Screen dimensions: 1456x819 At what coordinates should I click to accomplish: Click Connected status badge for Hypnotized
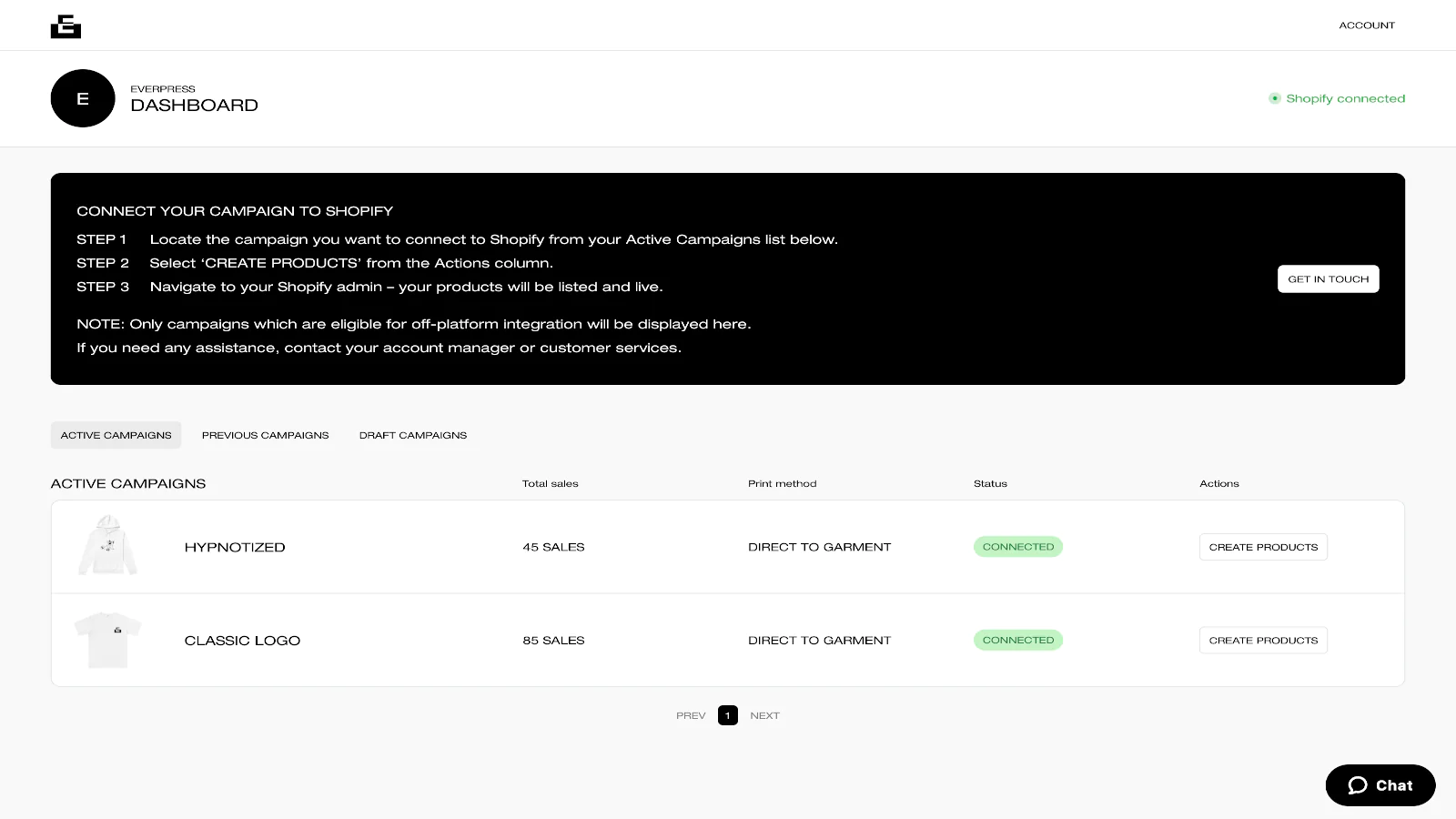point(1017,547)
